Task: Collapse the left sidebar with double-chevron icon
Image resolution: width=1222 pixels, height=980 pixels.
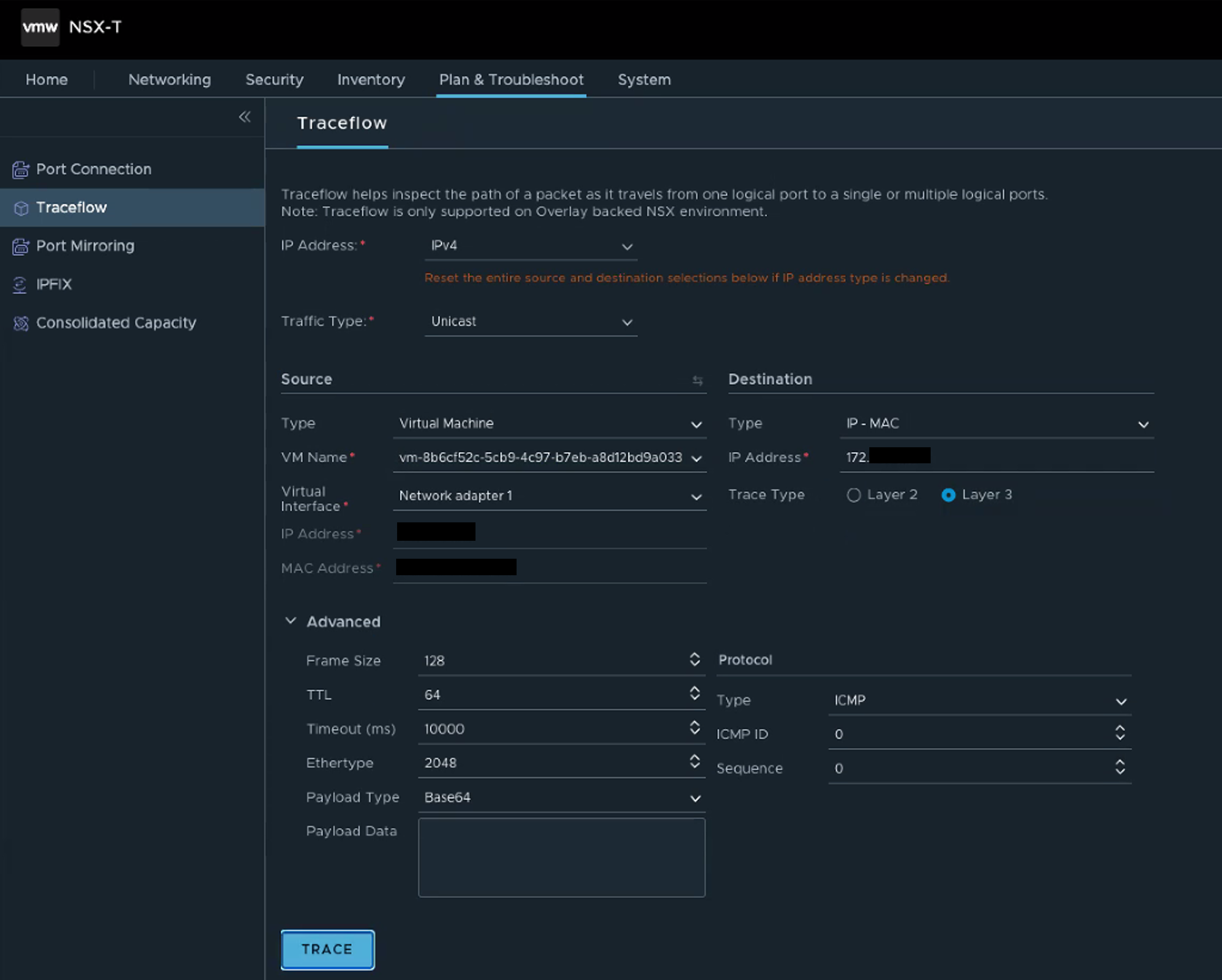Action: coord(245,117)
